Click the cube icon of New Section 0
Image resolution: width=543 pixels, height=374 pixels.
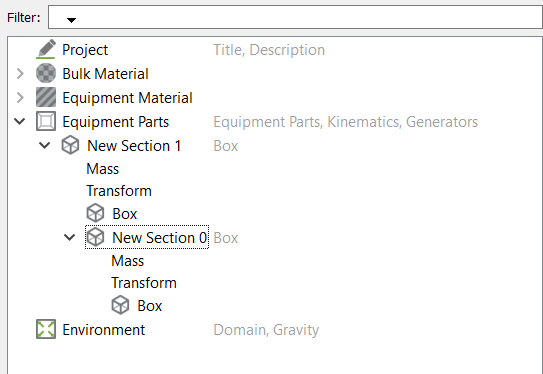(x=95, y=237)
